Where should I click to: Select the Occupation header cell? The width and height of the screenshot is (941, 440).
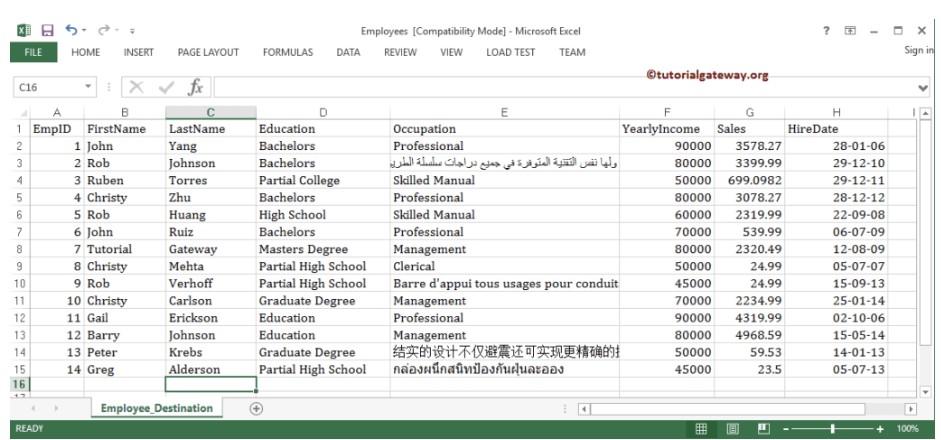(x=505, y=128)
